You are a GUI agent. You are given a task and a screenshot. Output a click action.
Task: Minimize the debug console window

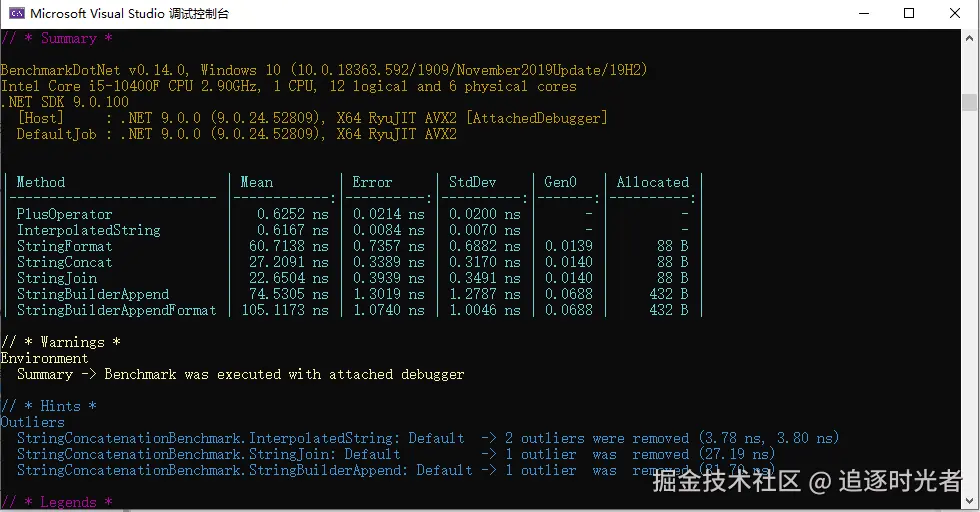864,13
